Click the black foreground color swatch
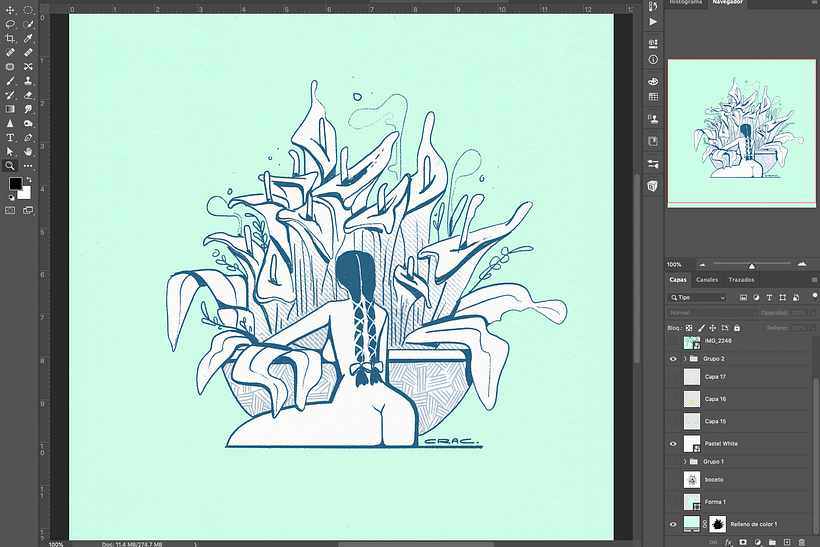820x547 pixels. [x=15, y=184]
